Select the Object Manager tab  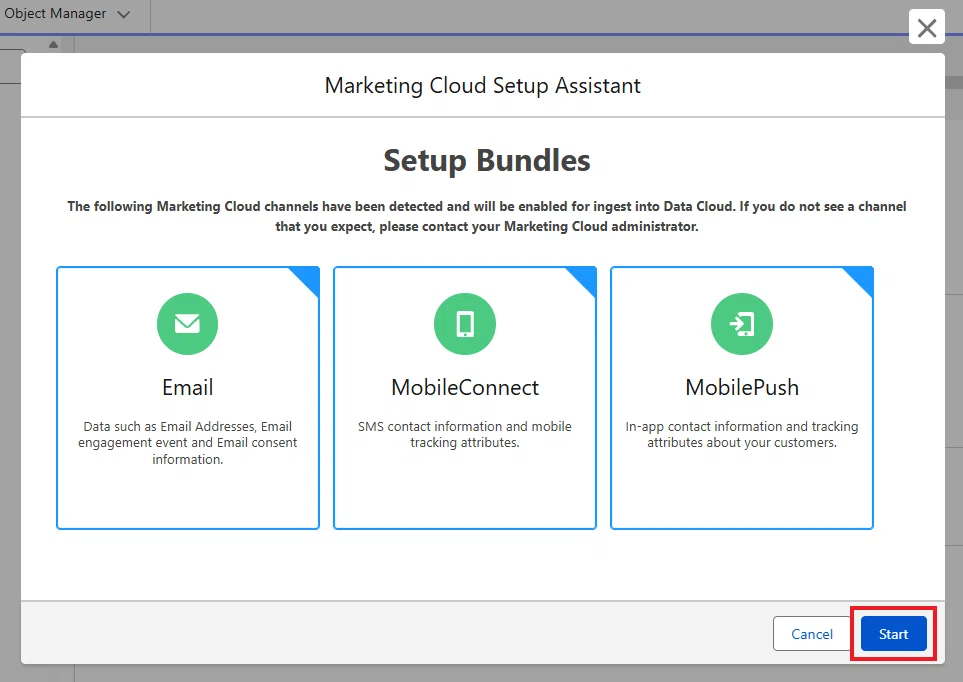pyautogui.click(x=55, y=14)
